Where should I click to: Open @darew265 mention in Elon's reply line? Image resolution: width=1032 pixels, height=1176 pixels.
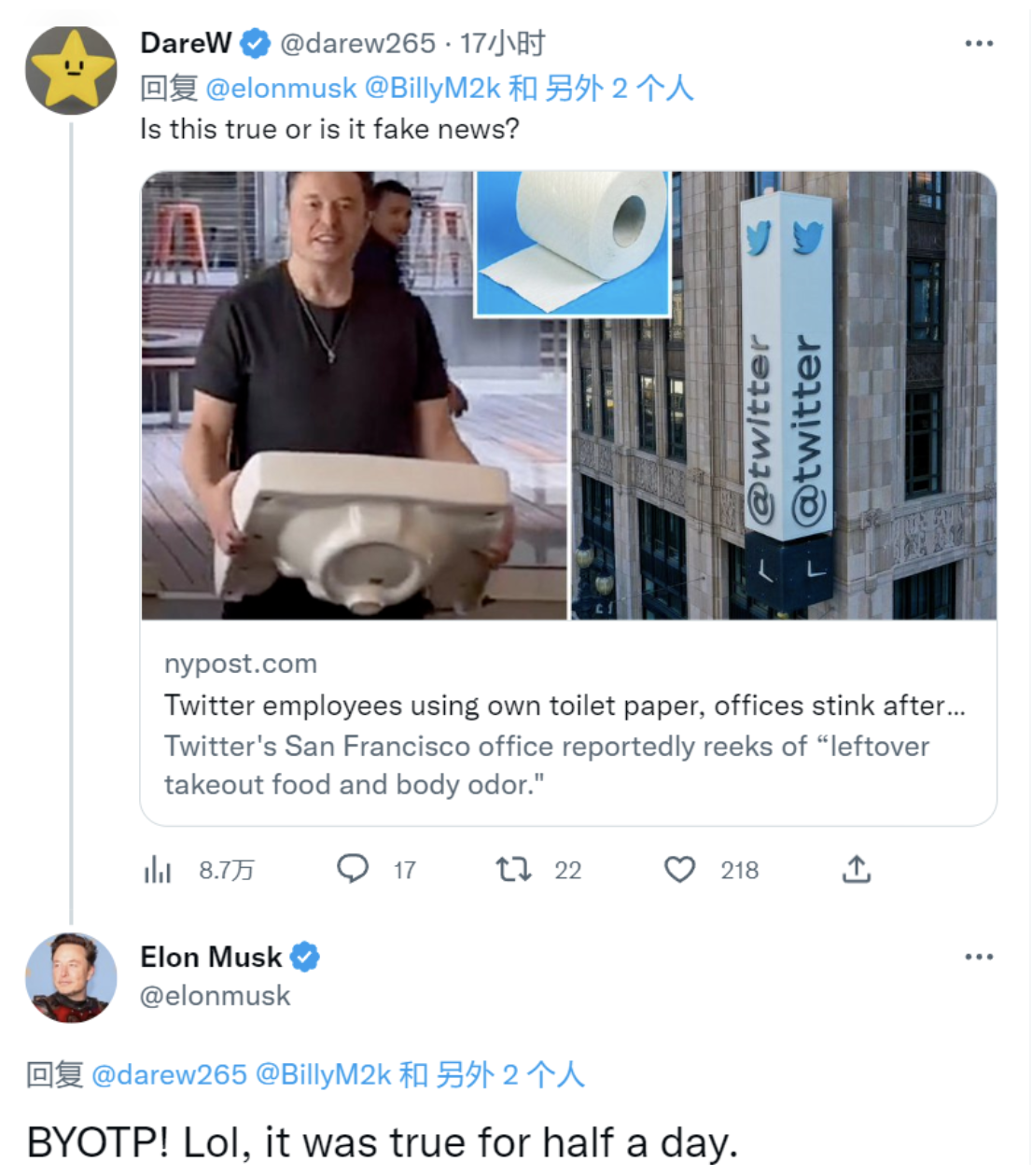[x=169, y=1074]
